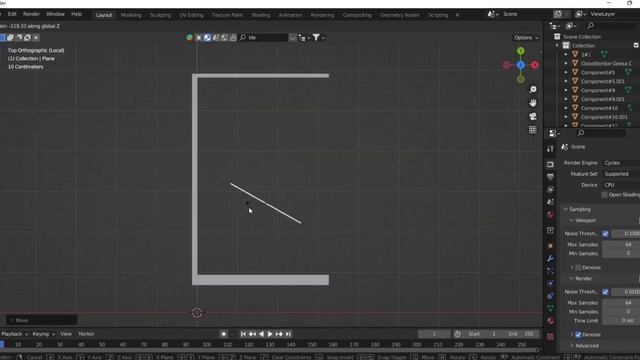Click render Time Limit field
Viewport: 640px width, 360px height.
(621, 321)
